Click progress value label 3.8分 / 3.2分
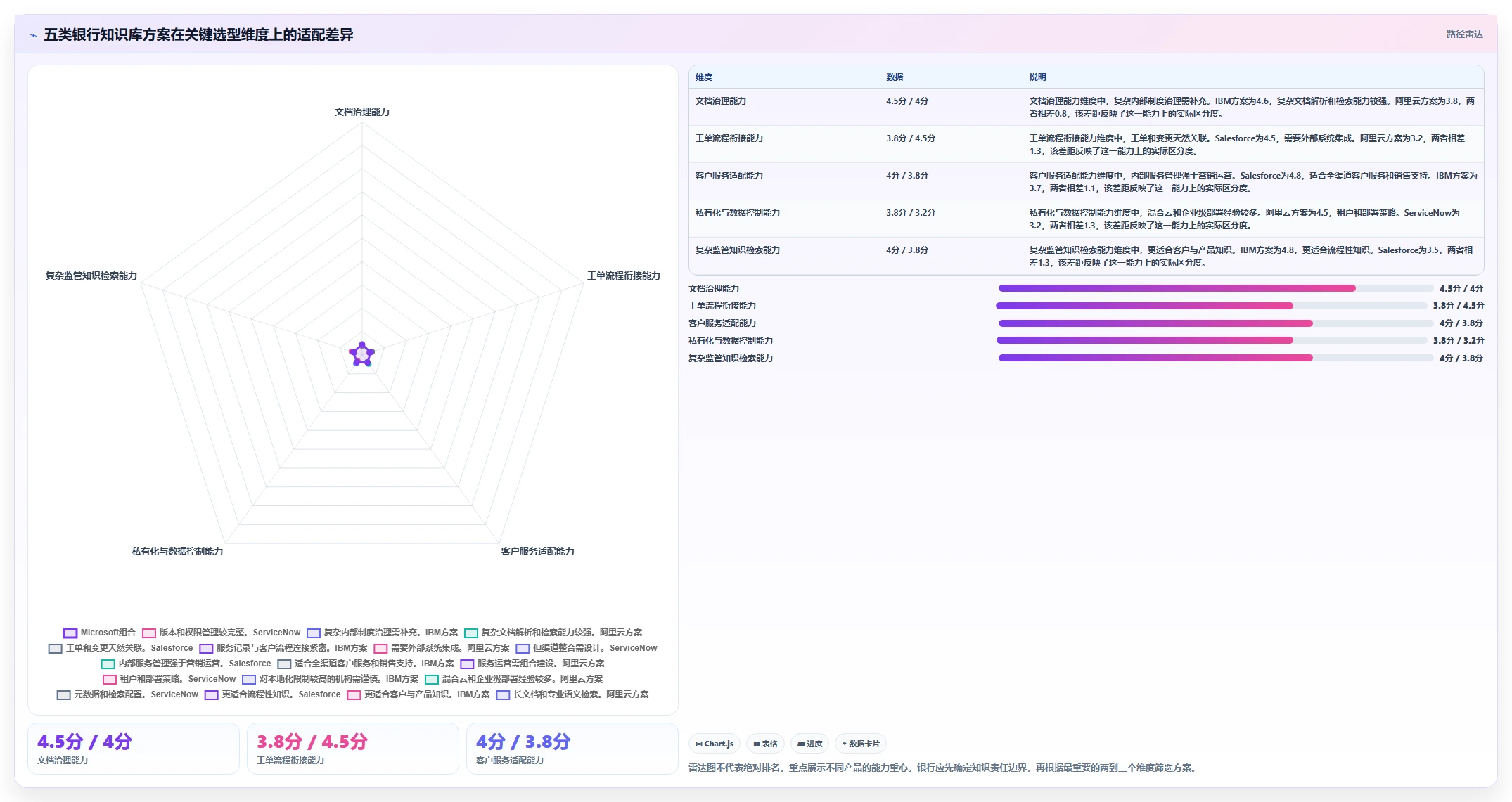Viewport: 1512px width, 802px height. pos(1459,340)
